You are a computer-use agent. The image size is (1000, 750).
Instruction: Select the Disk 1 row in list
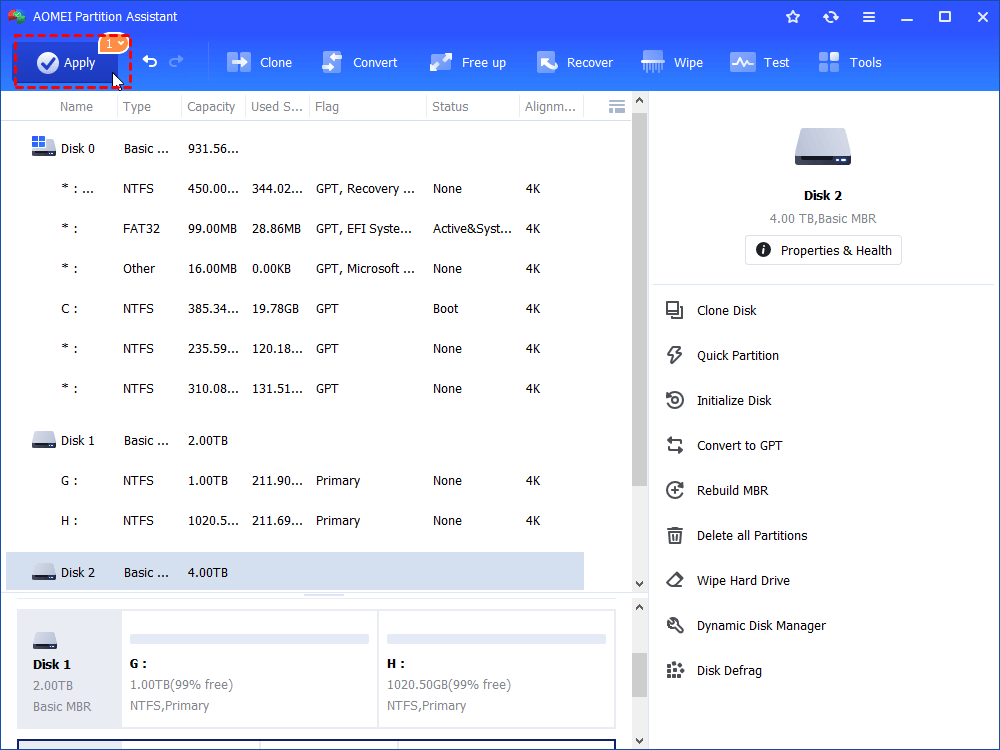[295, 441]
